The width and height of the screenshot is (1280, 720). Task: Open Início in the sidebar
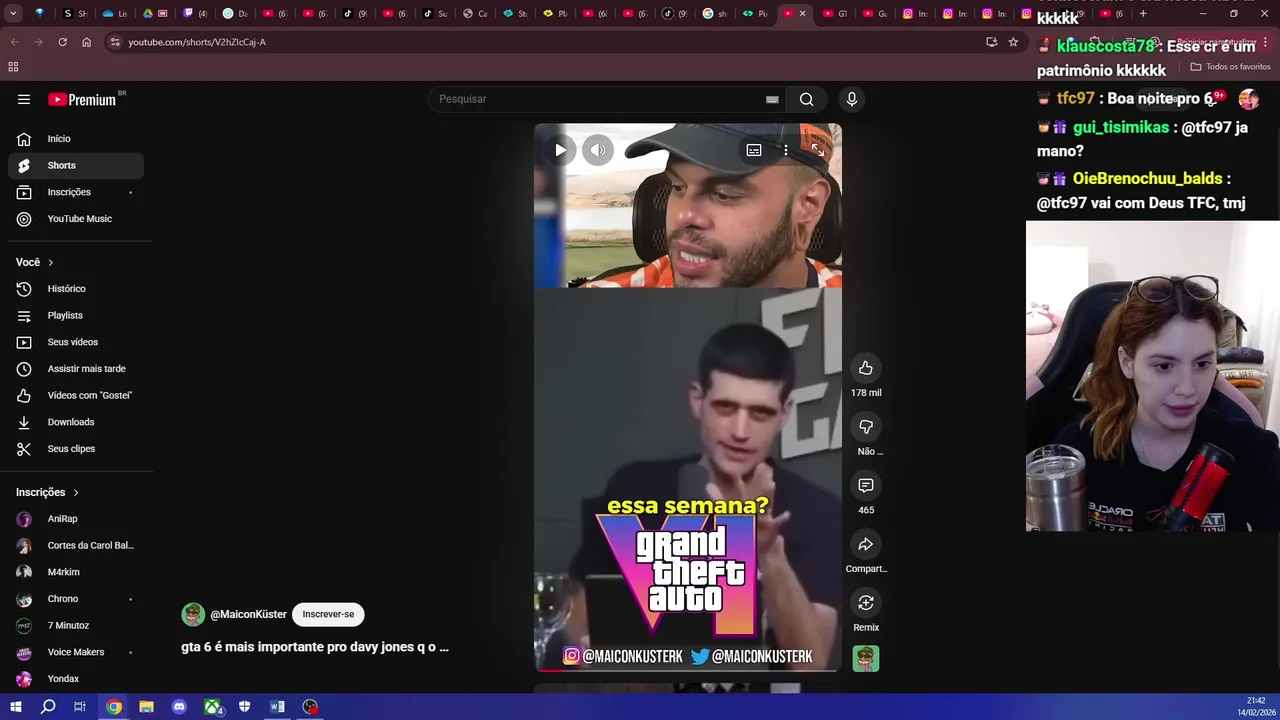[76, 139]
